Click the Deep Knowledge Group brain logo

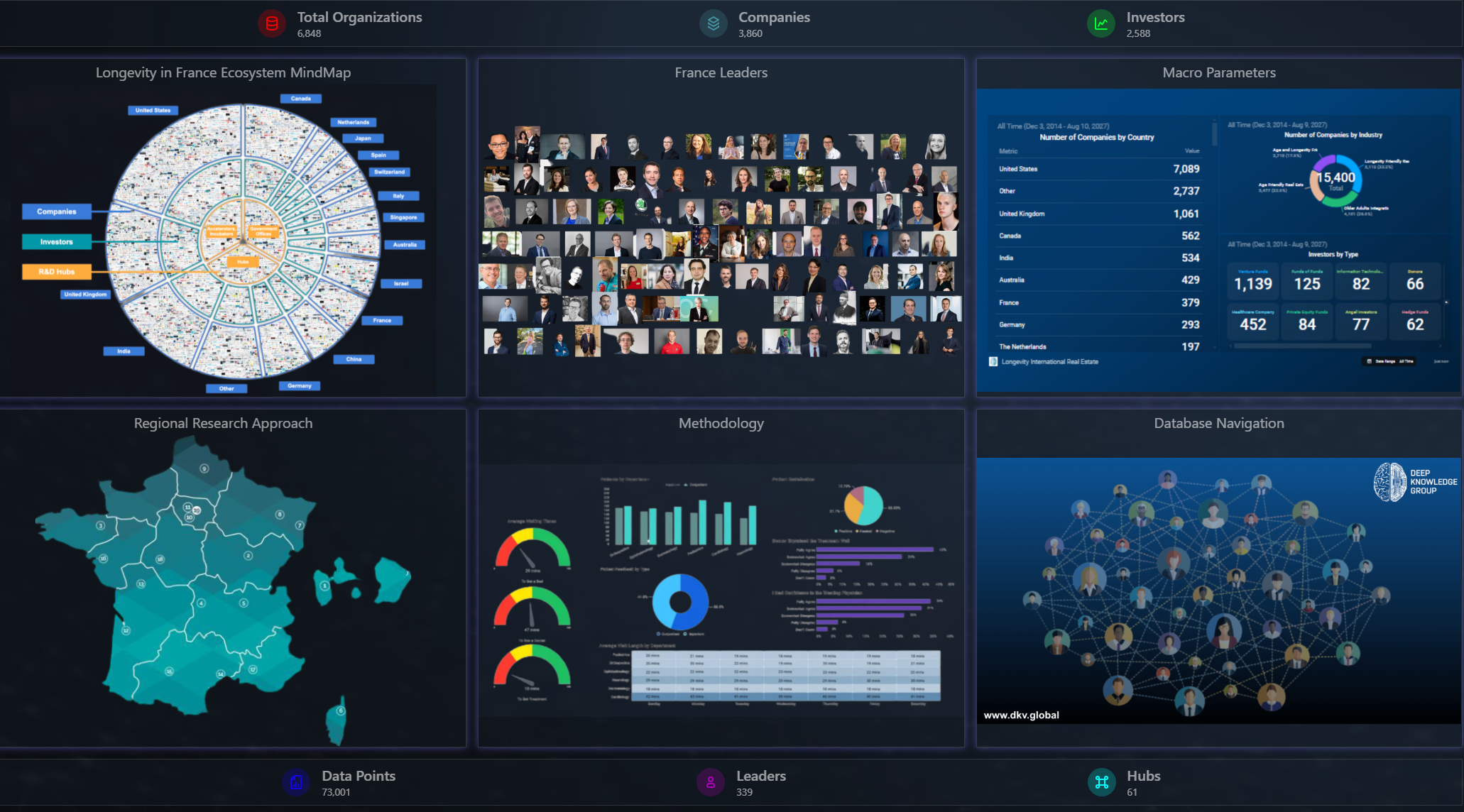click(x=1389, y=482)
